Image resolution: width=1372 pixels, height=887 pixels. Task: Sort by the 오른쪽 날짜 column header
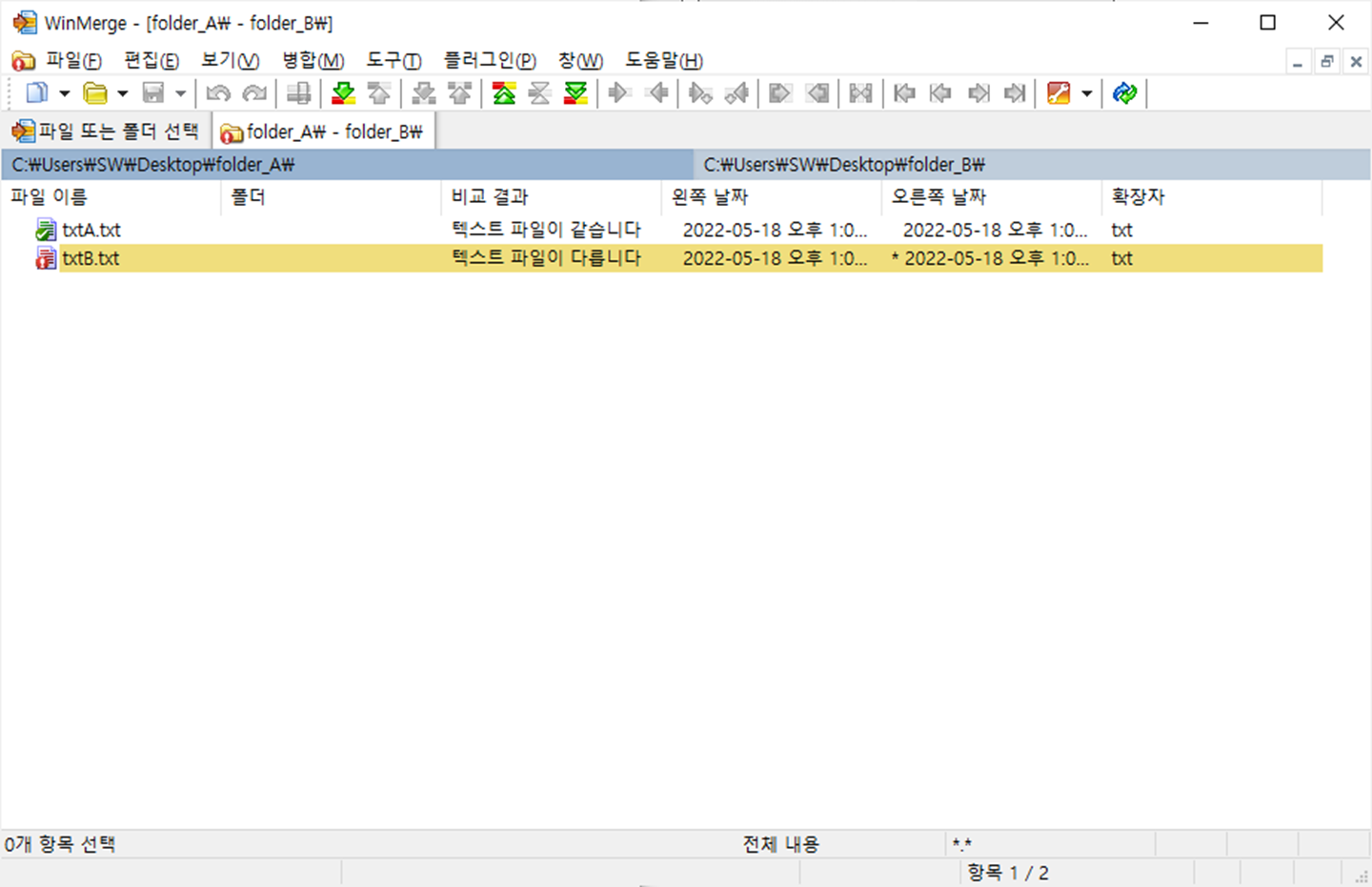(992, 197)
